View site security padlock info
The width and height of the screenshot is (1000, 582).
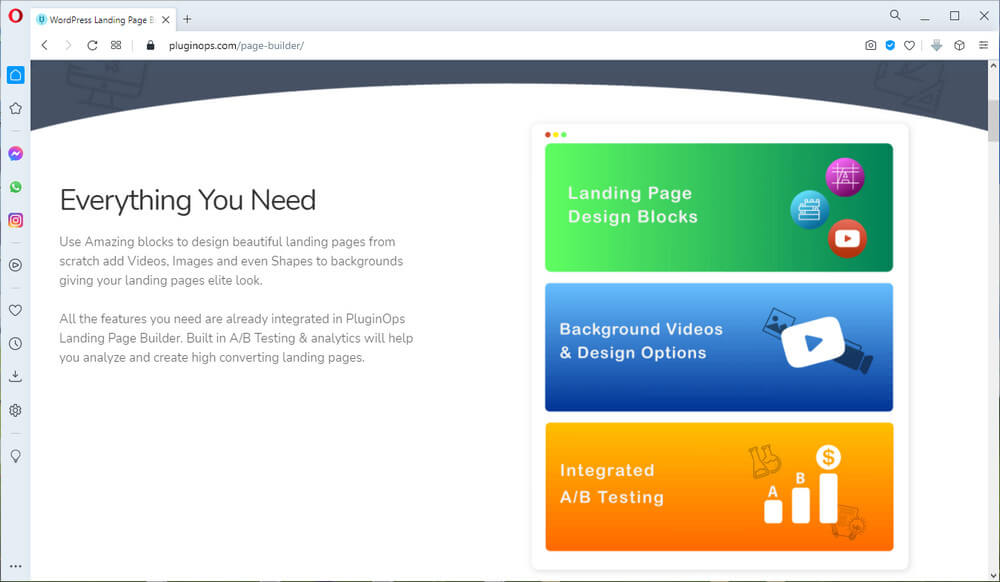point(151,45)
